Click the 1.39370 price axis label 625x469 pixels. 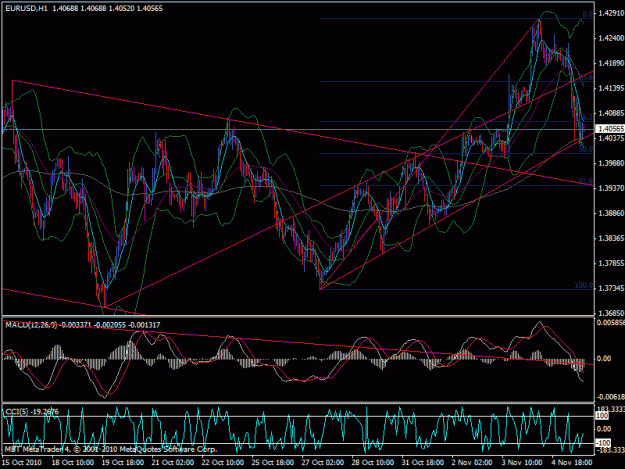(x=611, y=188)
